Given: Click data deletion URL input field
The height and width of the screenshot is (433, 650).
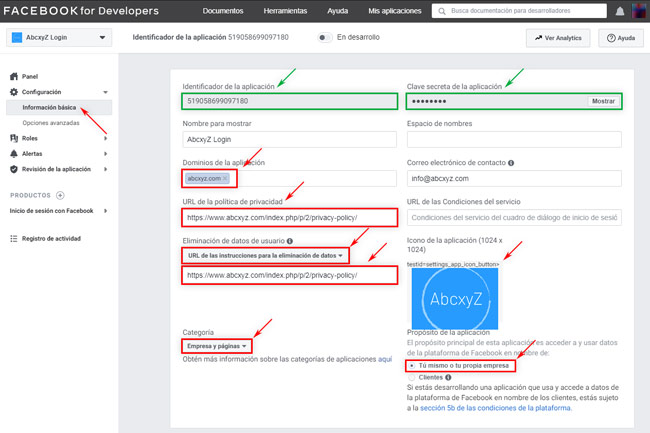Looking at the screenshot, I should click(289, 275).
